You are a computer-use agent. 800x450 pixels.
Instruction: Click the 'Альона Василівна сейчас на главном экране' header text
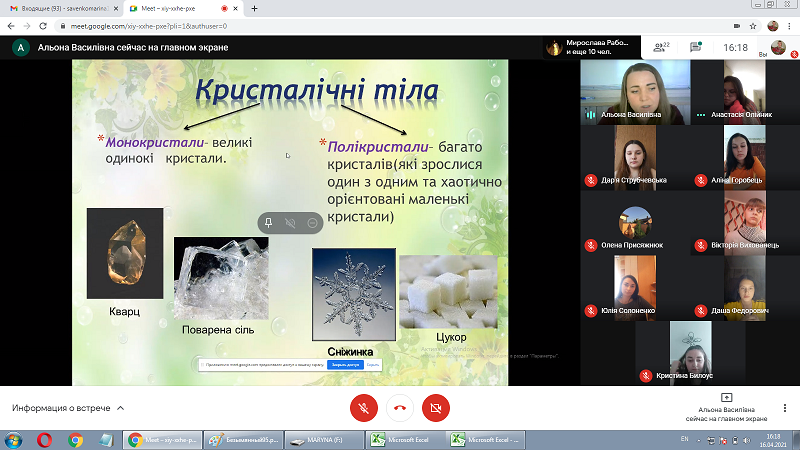(x=133, y=47)
